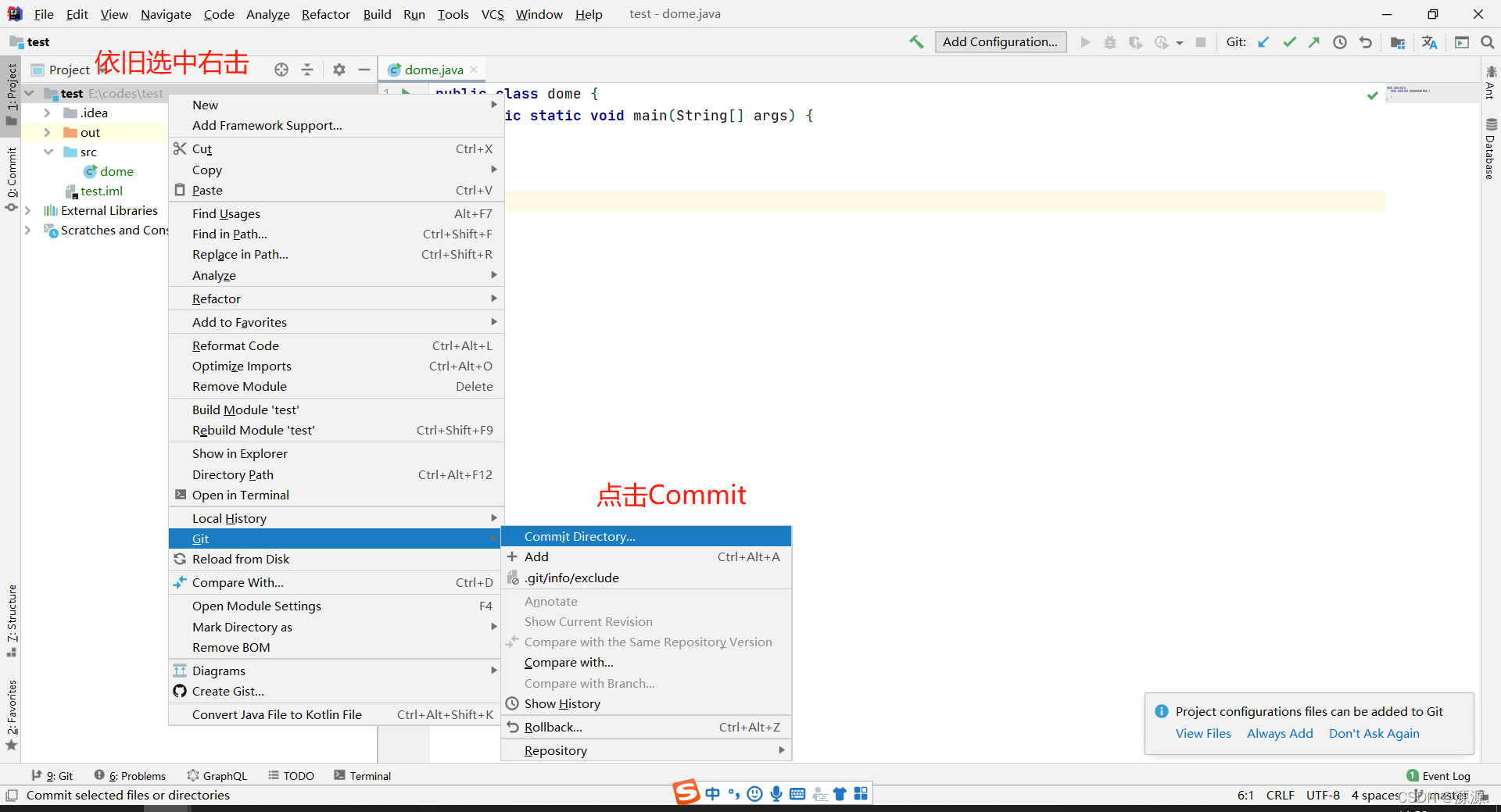Open the Diagrams submenu
This screenshot has width=1501, height=812.
(336, 671)
